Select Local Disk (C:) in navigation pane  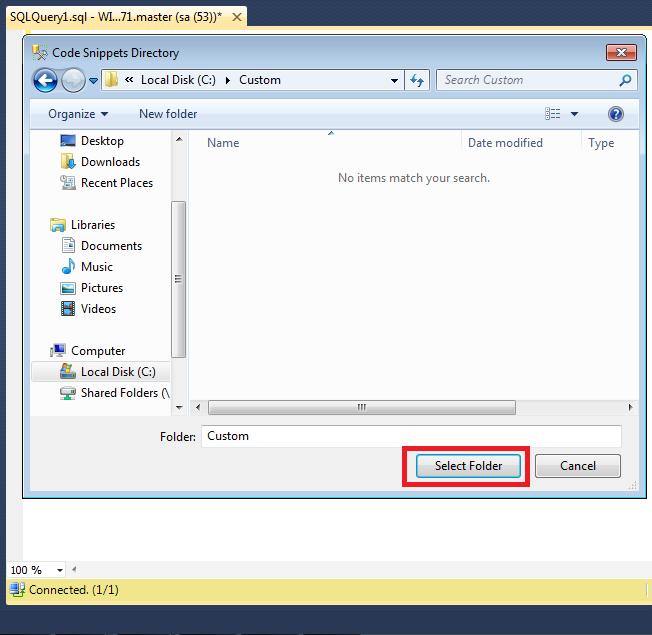point(118,372)
